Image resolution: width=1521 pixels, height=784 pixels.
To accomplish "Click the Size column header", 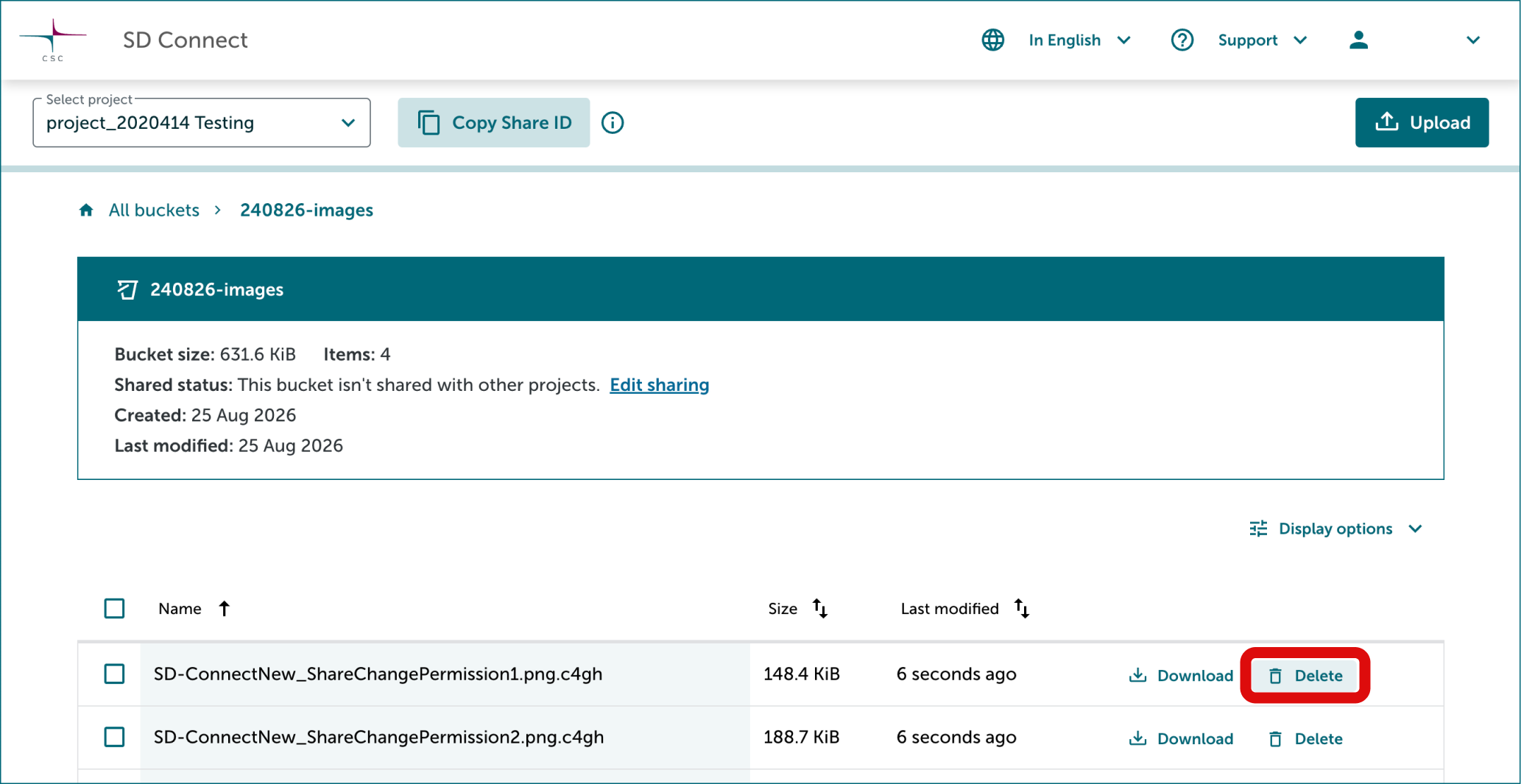I will [783, 609].
